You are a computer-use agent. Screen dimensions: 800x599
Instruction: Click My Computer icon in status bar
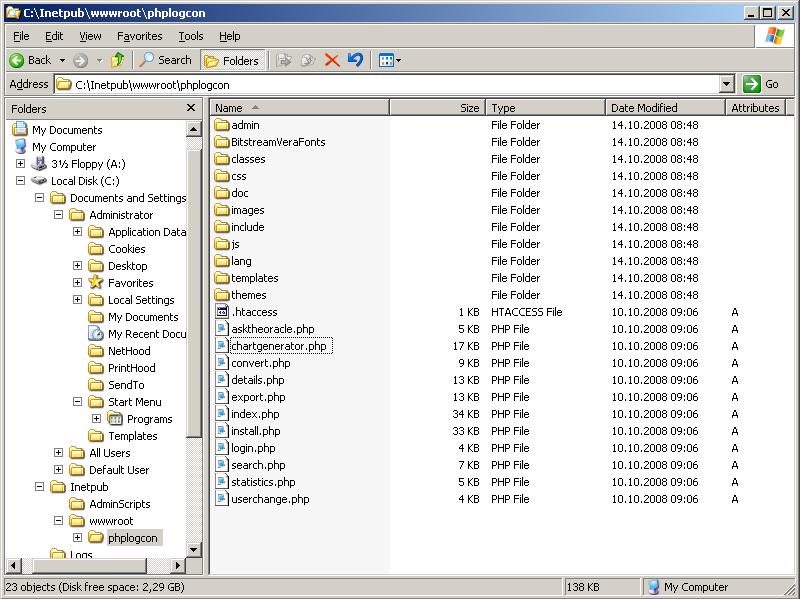[x=653, y=587]
